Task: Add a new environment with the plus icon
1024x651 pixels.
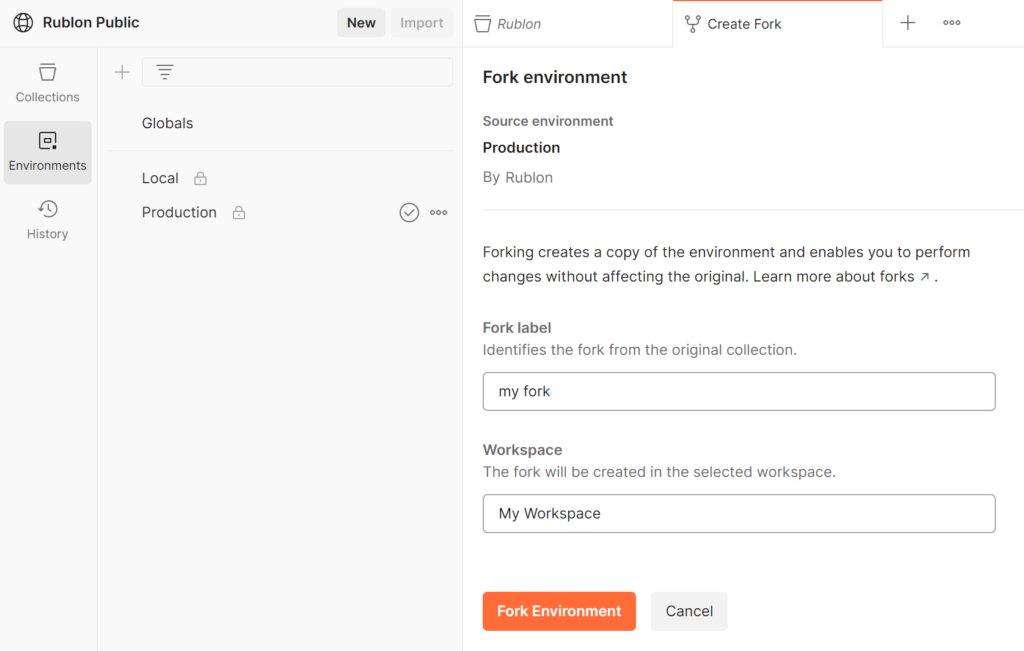Action: [121, 72]
